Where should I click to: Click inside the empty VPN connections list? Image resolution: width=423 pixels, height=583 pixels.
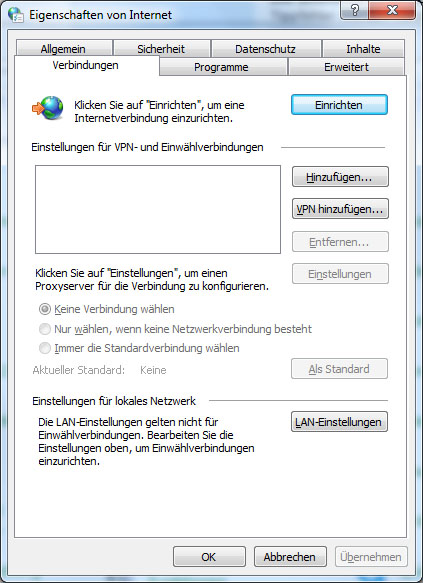[158, 209]
